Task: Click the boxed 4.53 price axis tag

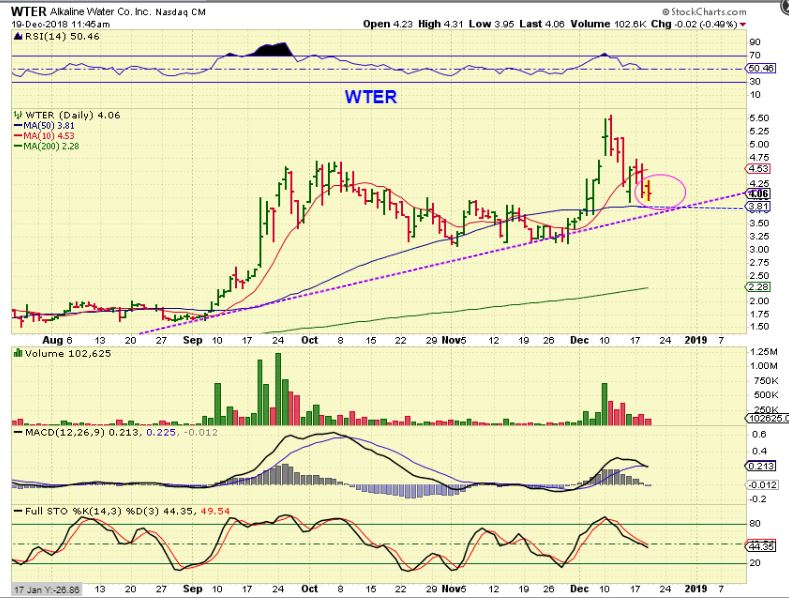Action: pos(759,169)
